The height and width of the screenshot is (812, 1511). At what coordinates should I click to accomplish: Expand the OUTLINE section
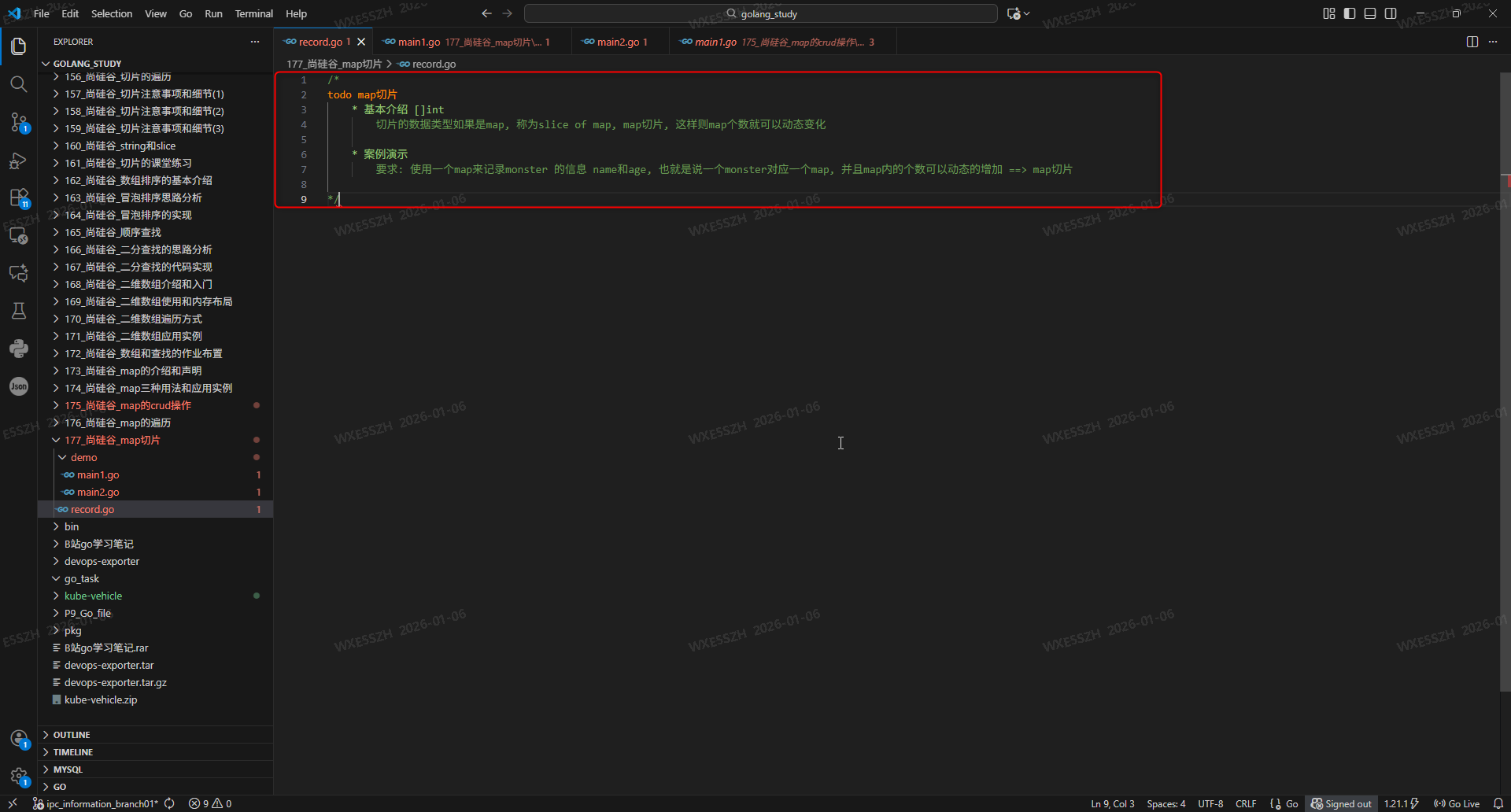(x=155, y=734)
